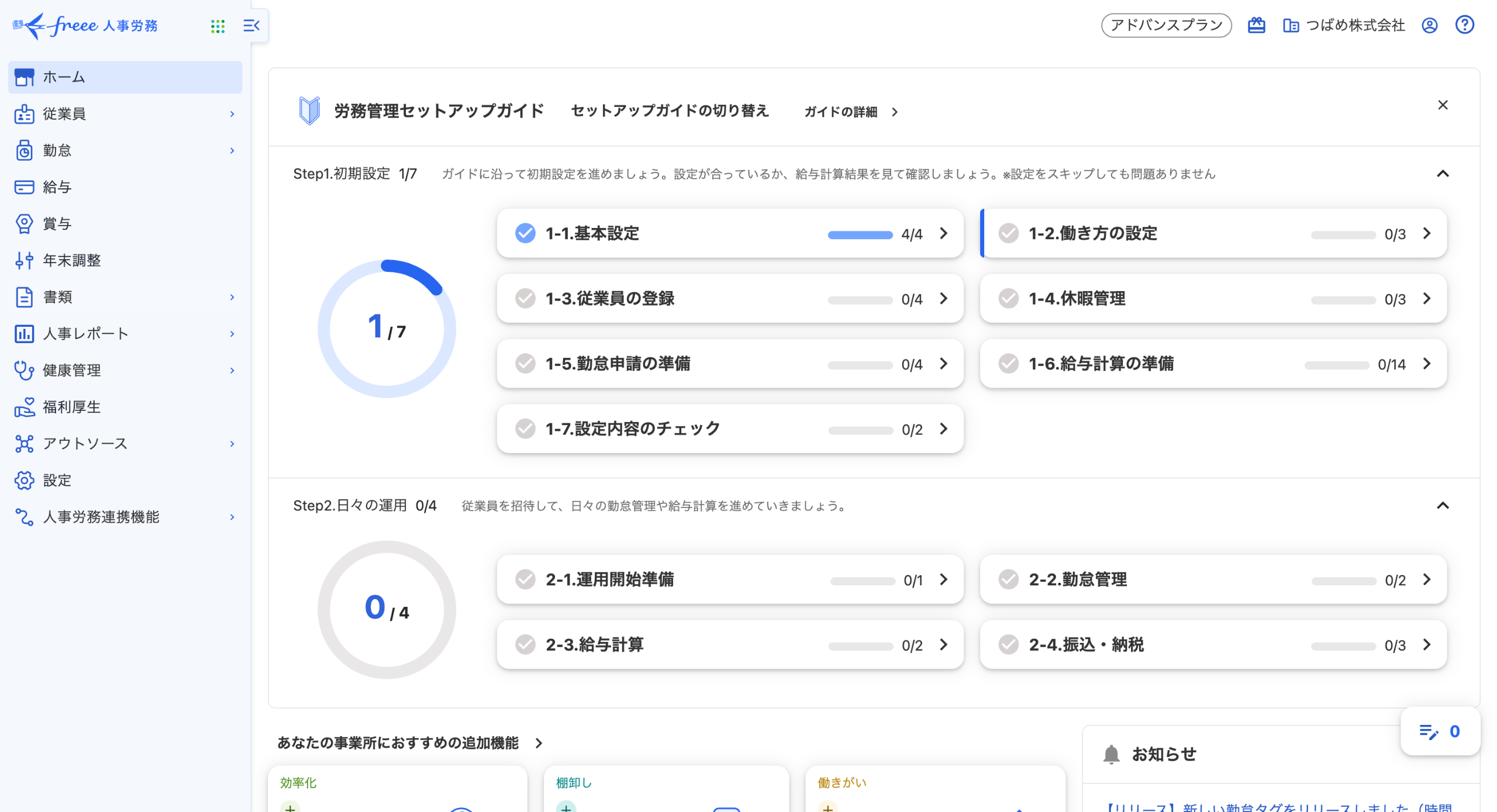Toggle the checkmark for 1-3.従業員の登録

525,299
